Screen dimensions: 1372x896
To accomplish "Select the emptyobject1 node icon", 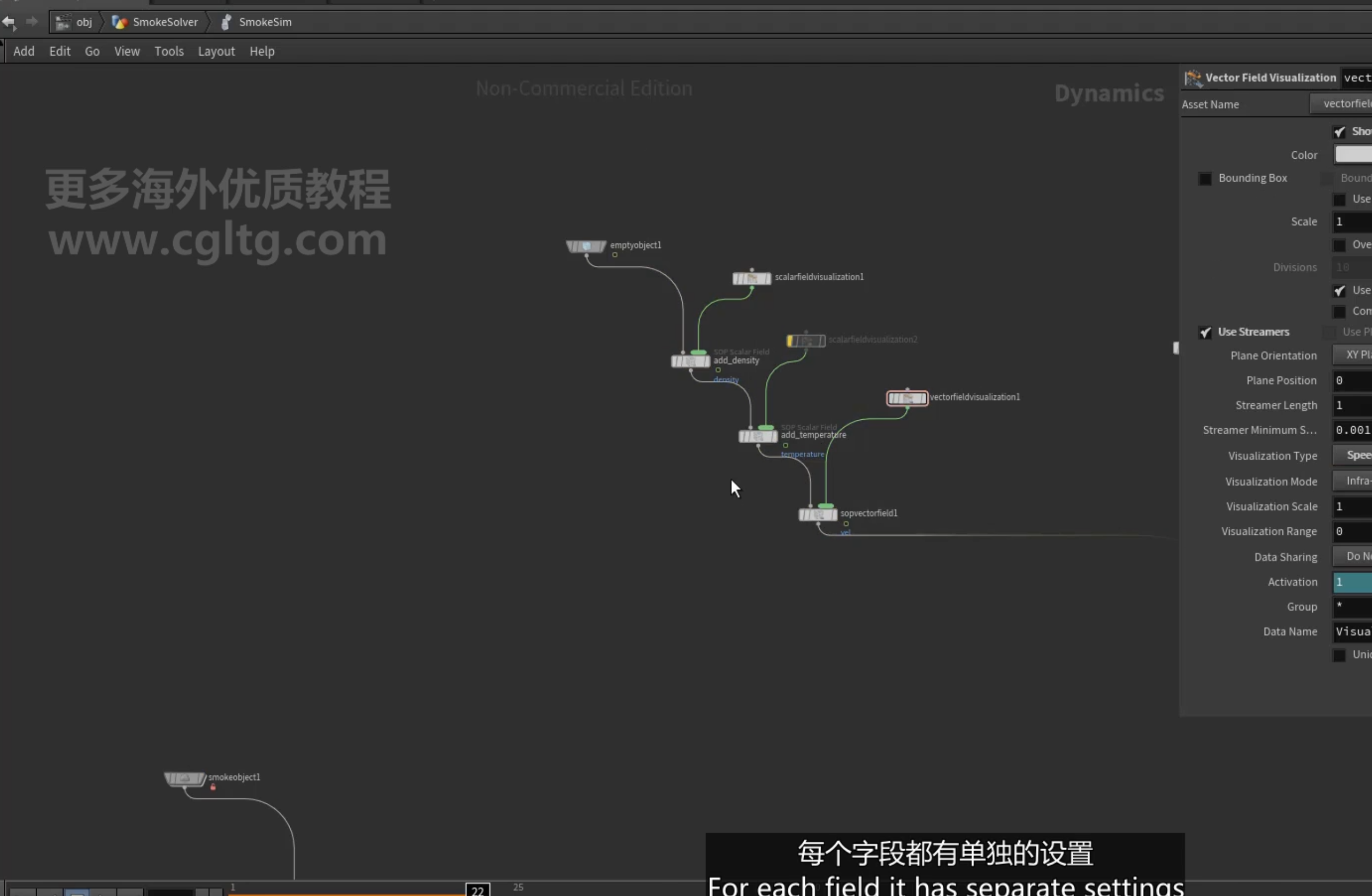I will coord(586,247).
